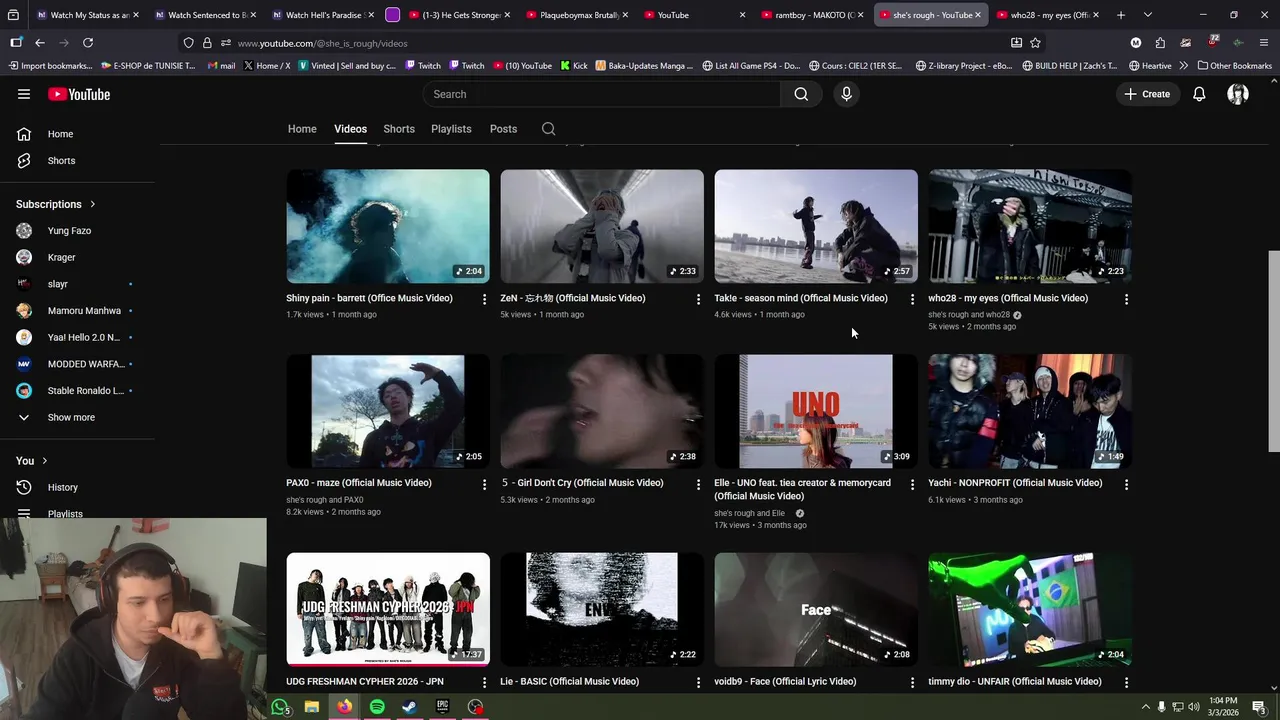Switch to the channel Home tab
The height and width of the screenshot is (720, 1280).
pos(302,129)
